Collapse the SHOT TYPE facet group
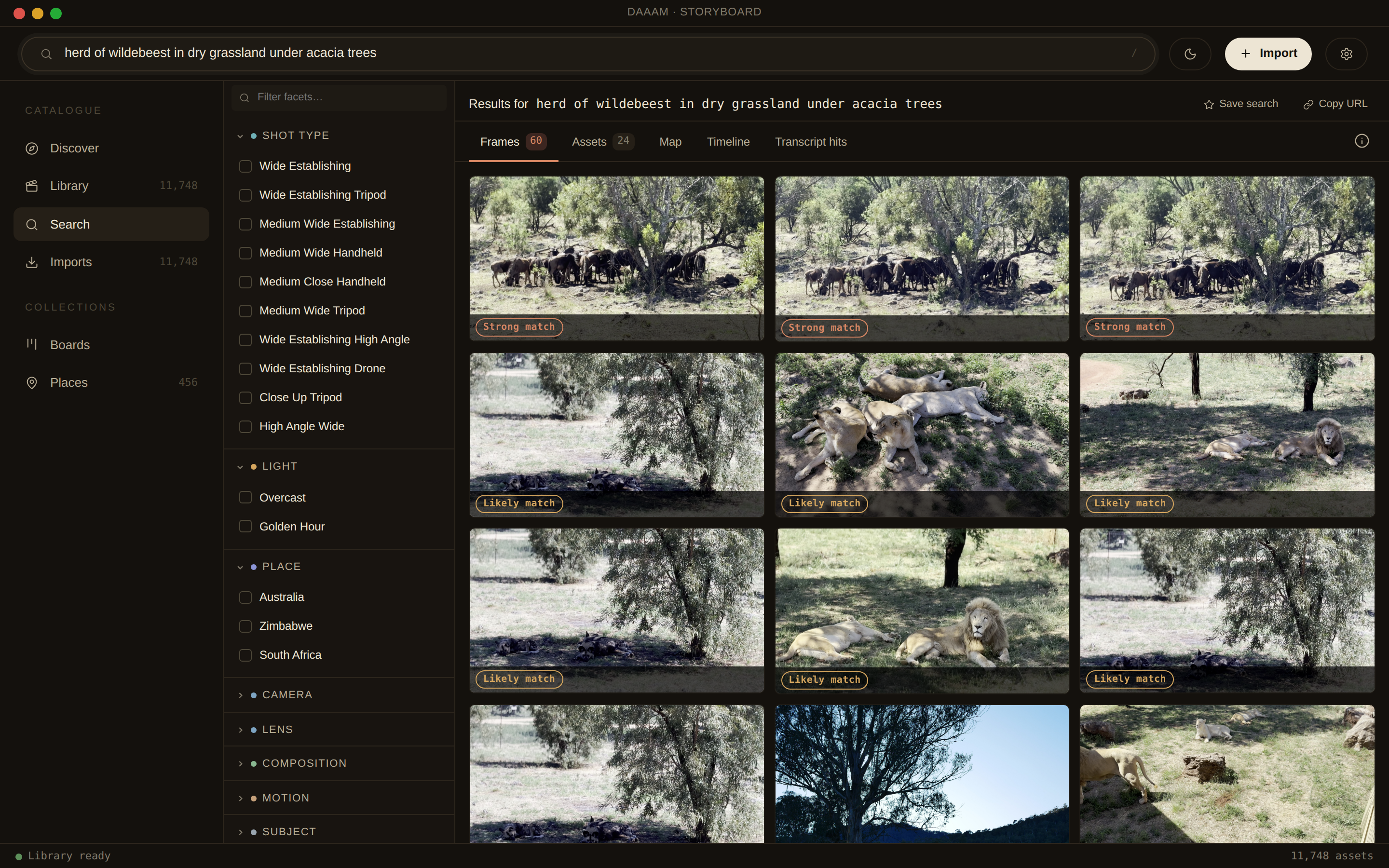Screen dimensions: 1389x868 (x=339, y=136)
